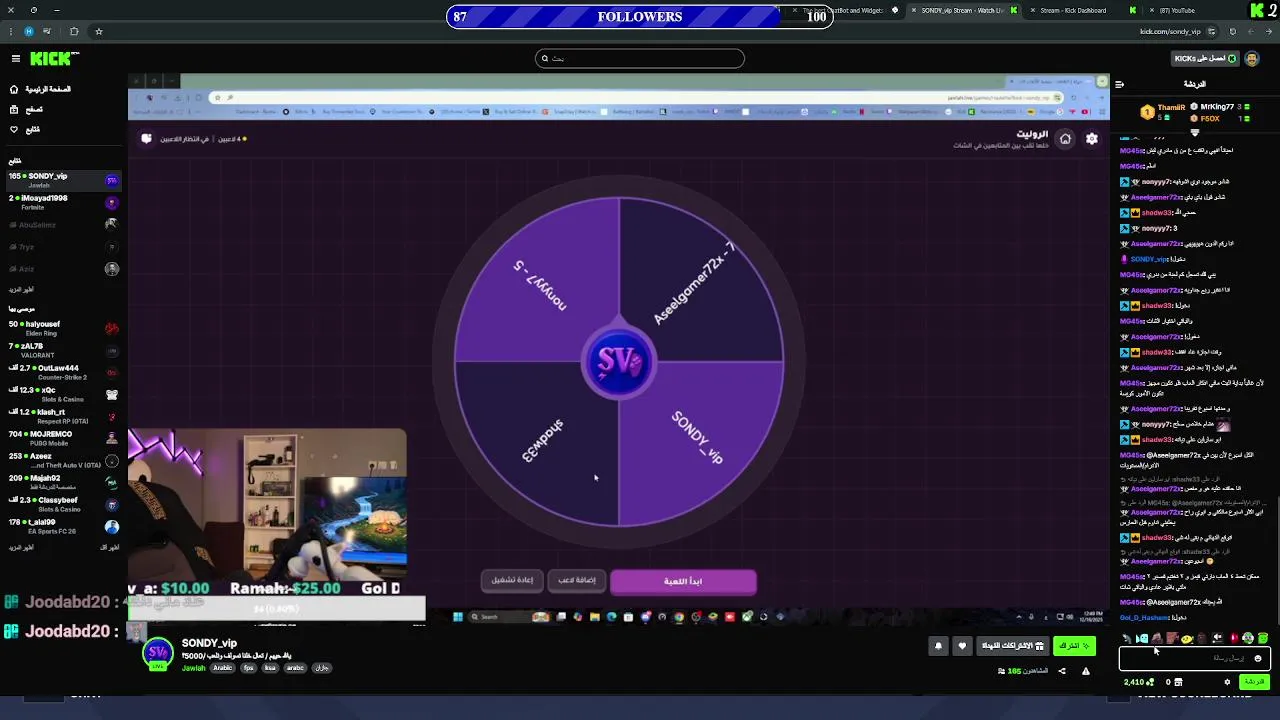Screen dimensions: 1280x720
Task: Click the roulette settings gear icon
Action: point(1092,139)
